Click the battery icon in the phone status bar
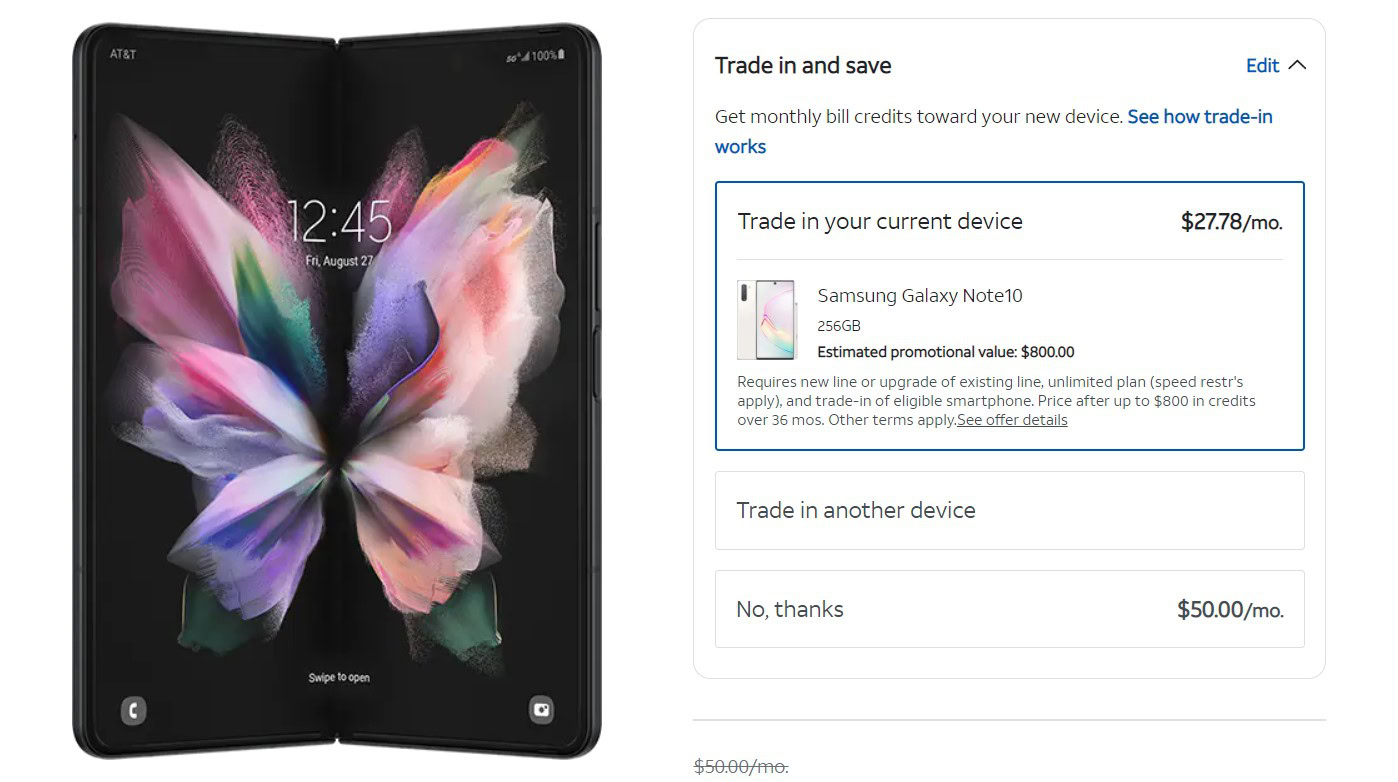Screen dimensions: 1398x782 [x=562, y=55]
